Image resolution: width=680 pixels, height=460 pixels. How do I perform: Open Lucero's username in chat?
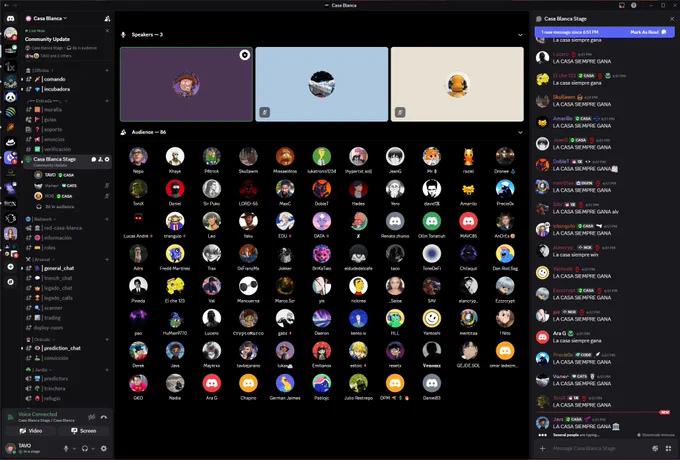tap(560, 54)
